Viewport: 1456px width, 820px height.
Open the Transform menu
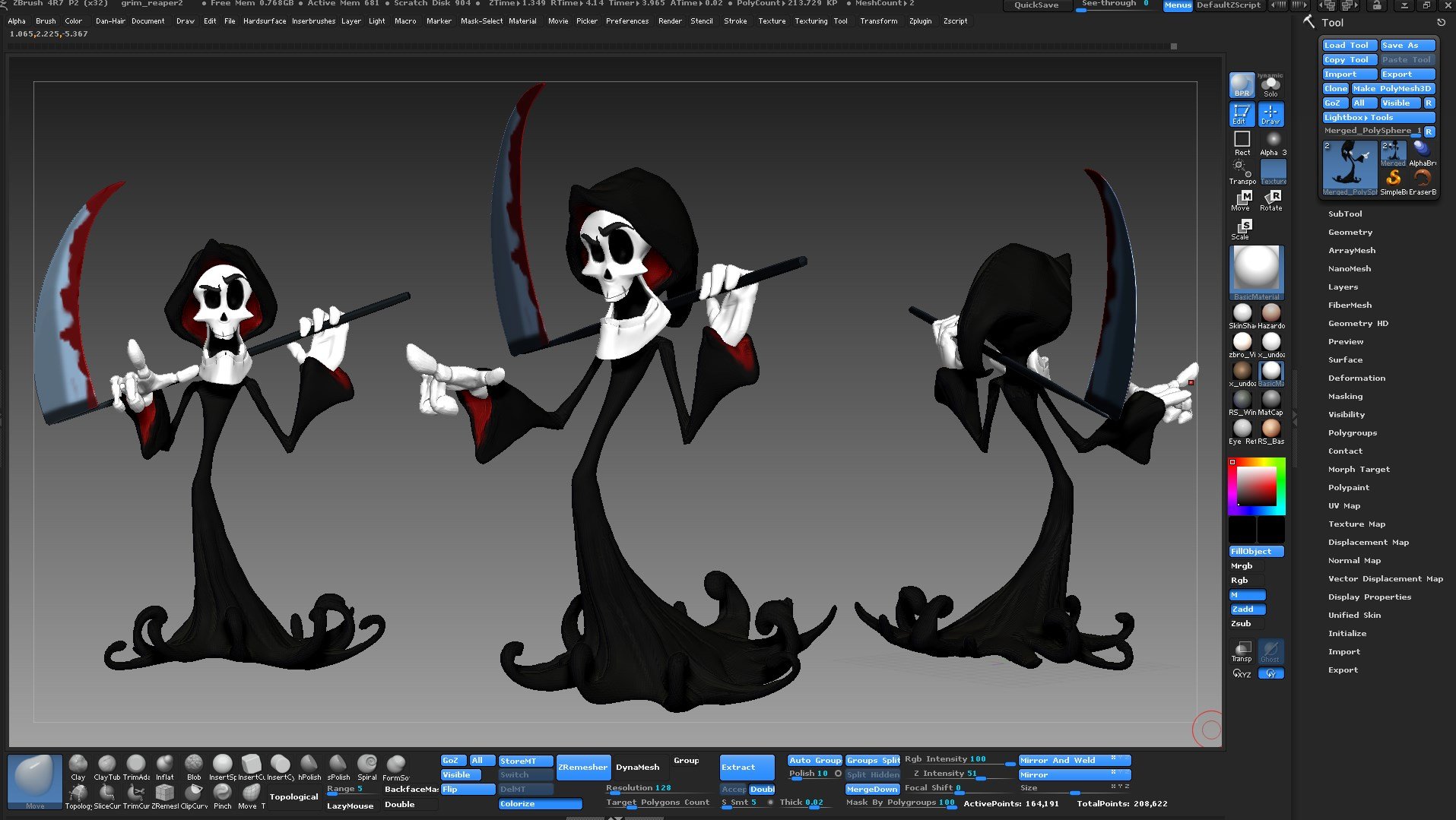click(878, 21)
